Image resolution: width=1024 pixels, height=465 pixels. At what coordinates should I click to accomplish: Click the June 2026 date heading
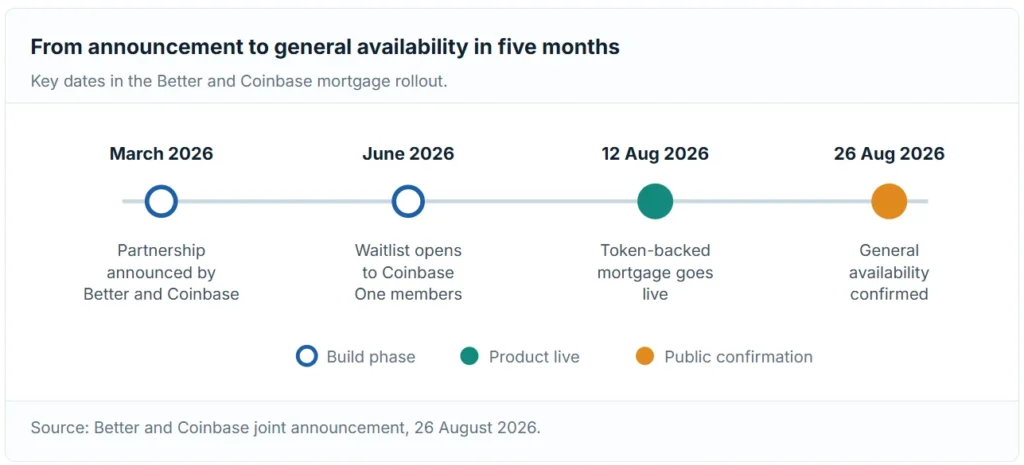[x=408, y=154]
